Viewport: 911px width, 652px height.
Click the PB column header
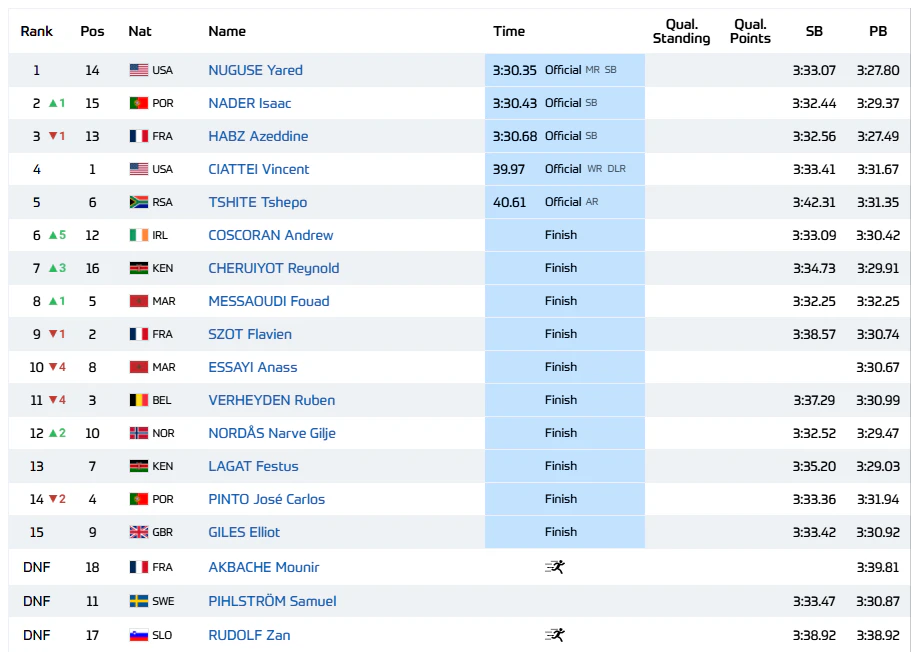click(x=878, y=31)
